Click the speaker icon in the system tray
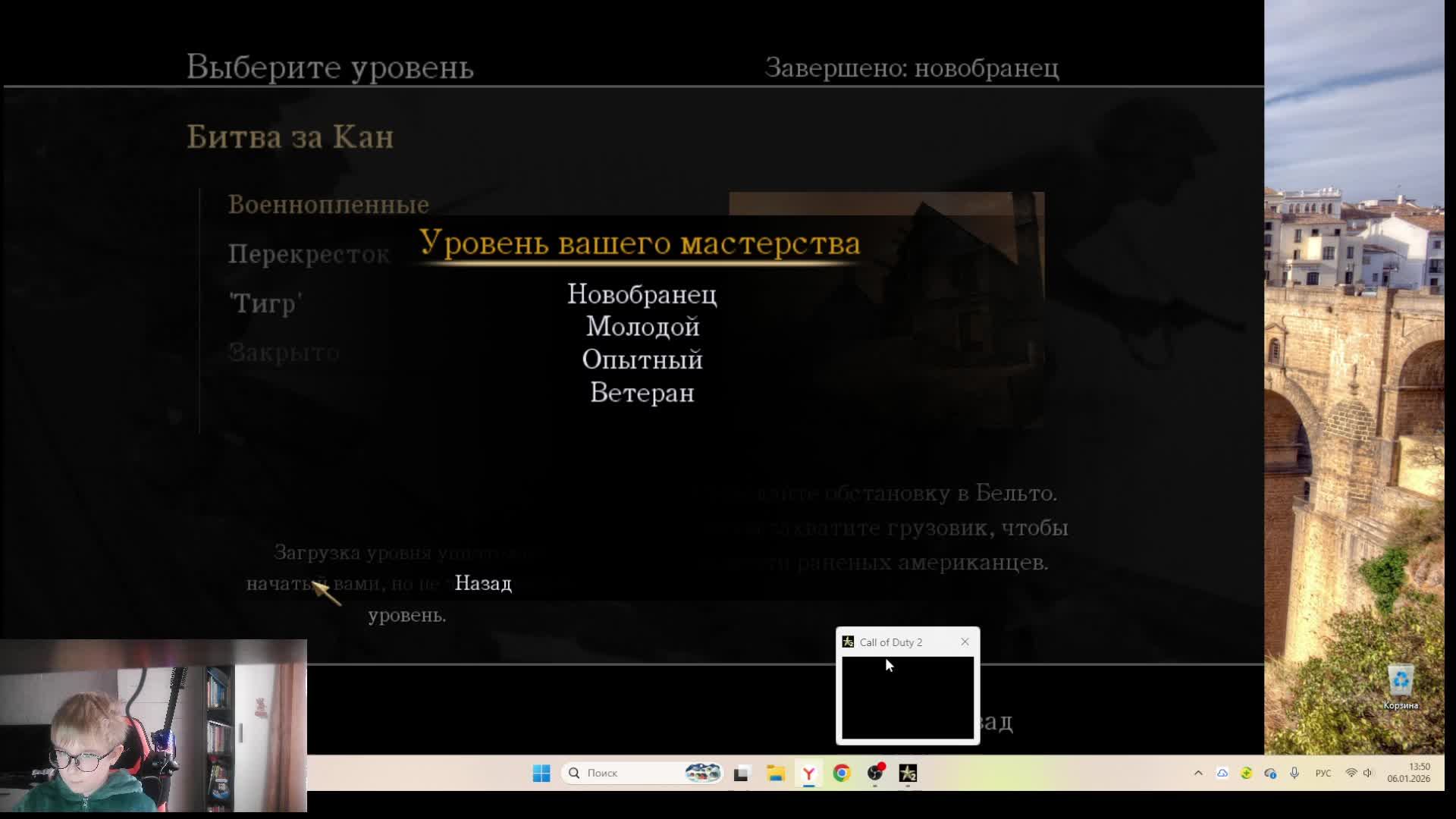Screen dimensions: 1456x819 click(x=1369, y=773)
